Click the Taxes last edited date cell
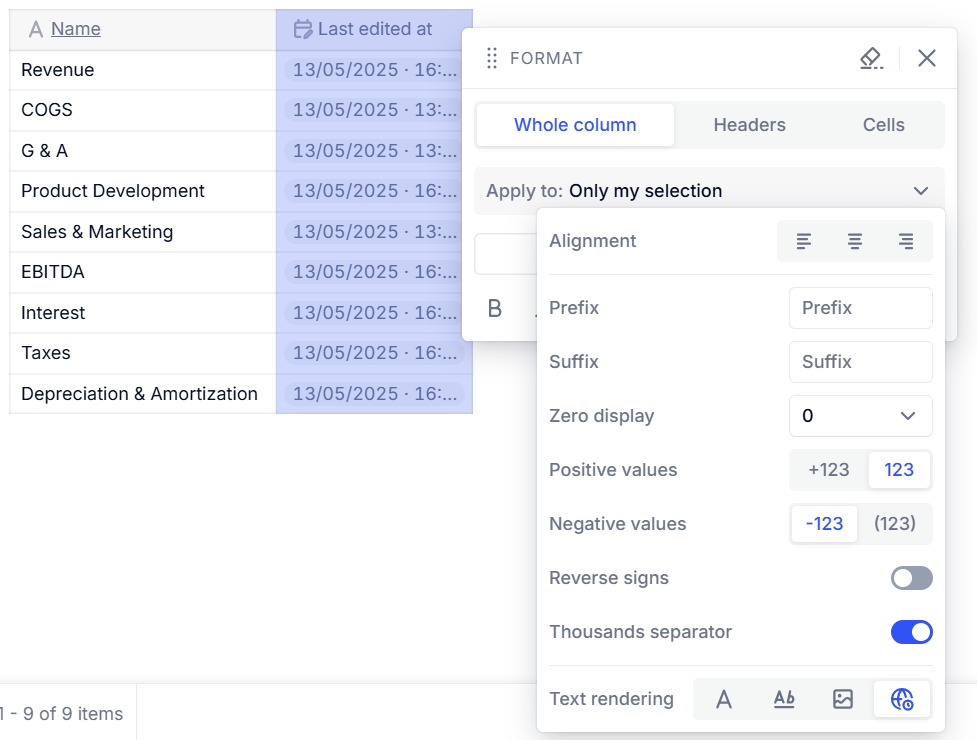This screenshot has height=740, width=977. pos(374,353)
